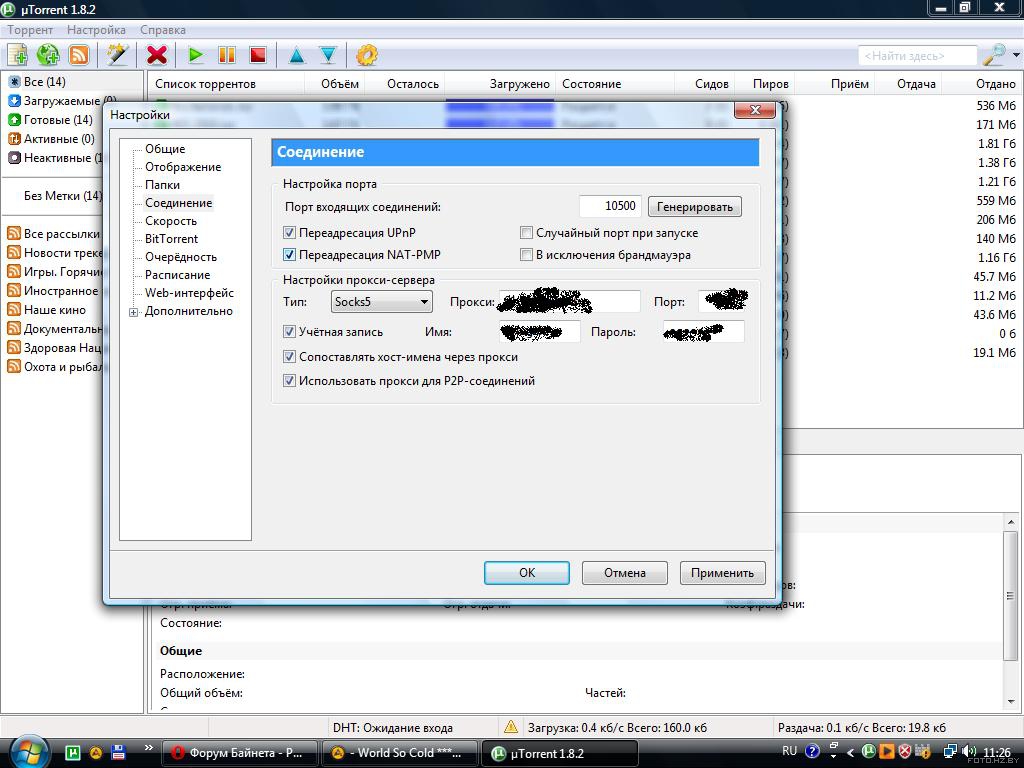Click the Прокси address input field

click(x=569, y=302)
